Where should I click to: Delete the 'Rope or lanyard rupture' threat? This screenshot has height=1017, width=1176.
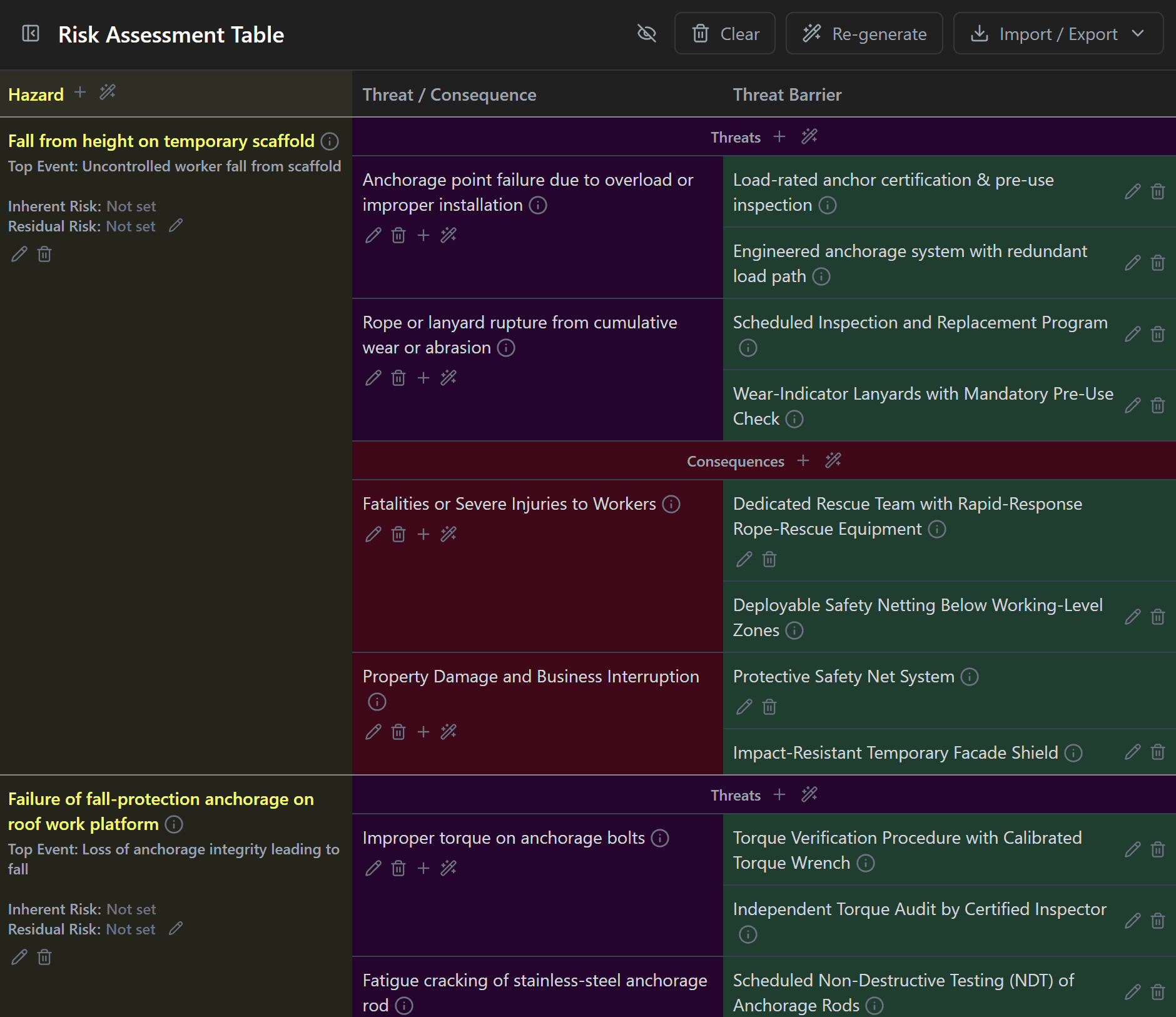pyautogui.click(x=398, y=378)
